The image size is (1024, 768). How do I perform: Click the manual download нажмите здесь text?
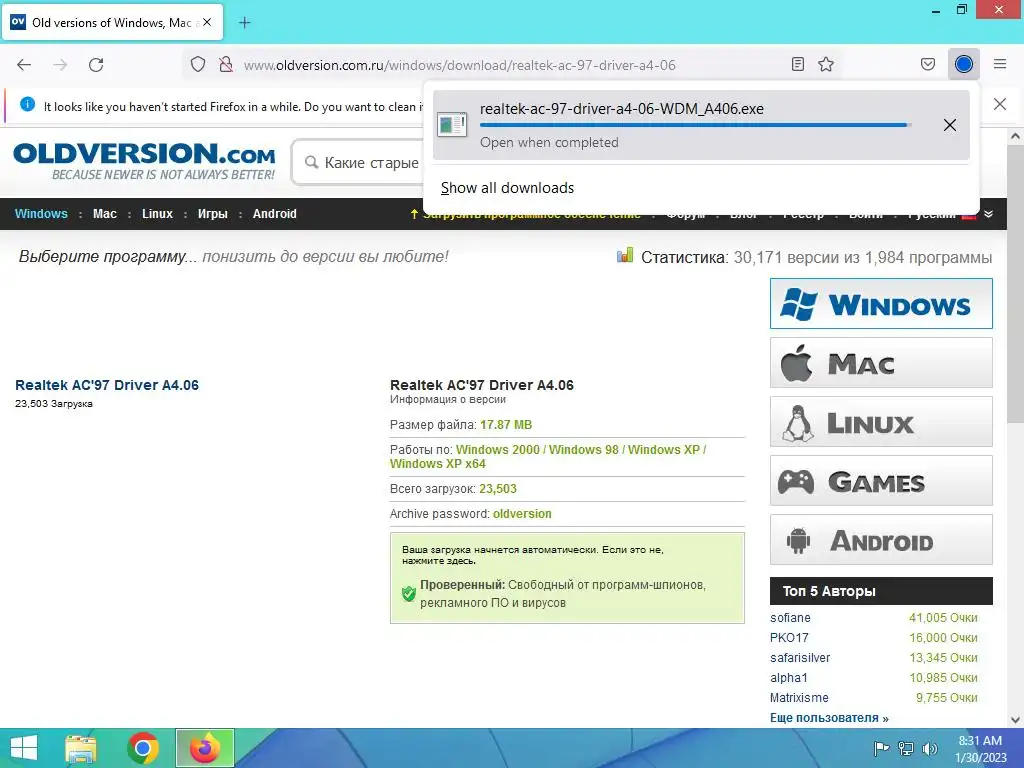[x=439, y=561]
